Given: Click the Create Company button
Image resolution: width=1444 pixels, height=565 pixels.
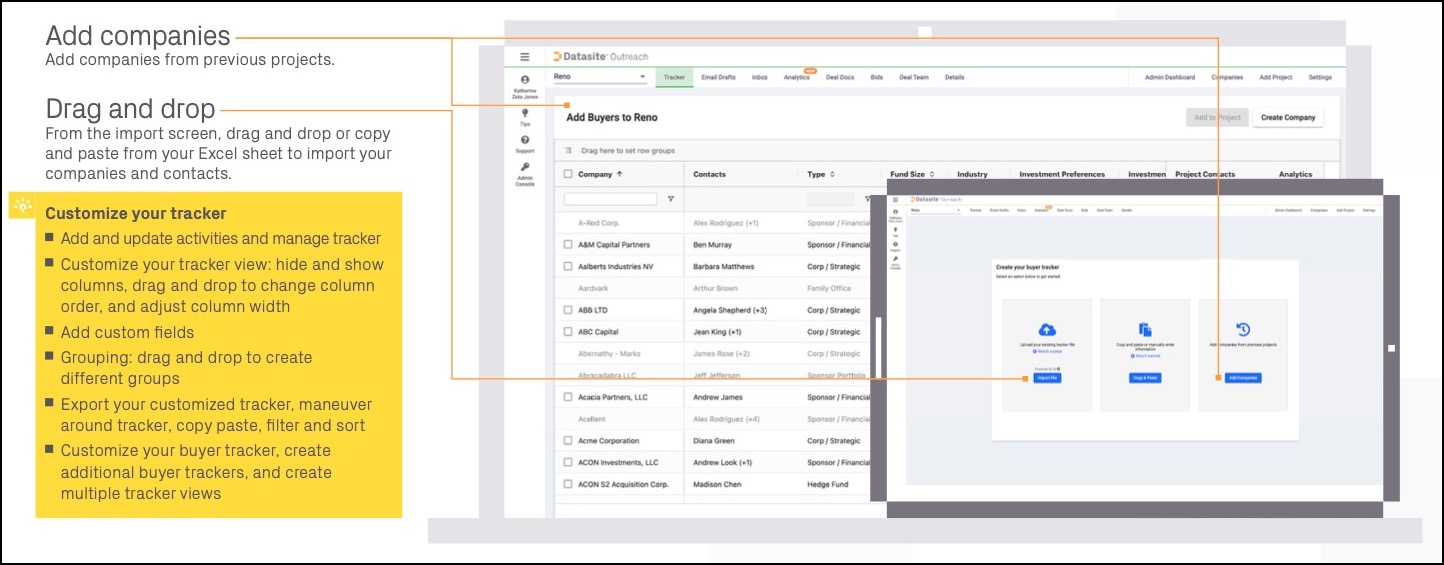Looking at the screenshot, I should (x=1287, y=118).
